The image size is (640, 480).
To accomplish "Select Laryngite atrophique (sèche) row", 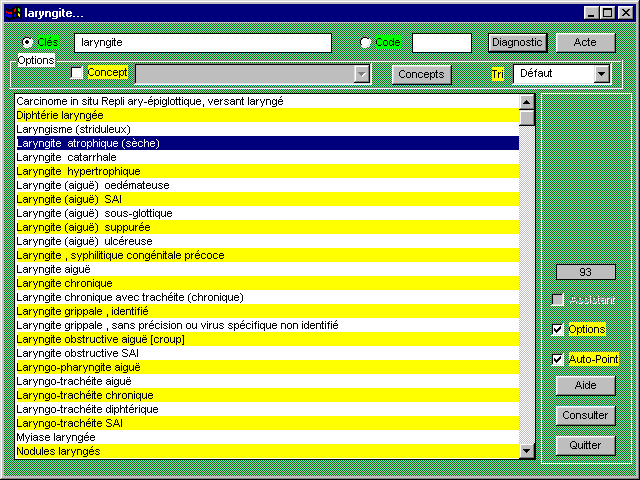I will click(267, 143).
